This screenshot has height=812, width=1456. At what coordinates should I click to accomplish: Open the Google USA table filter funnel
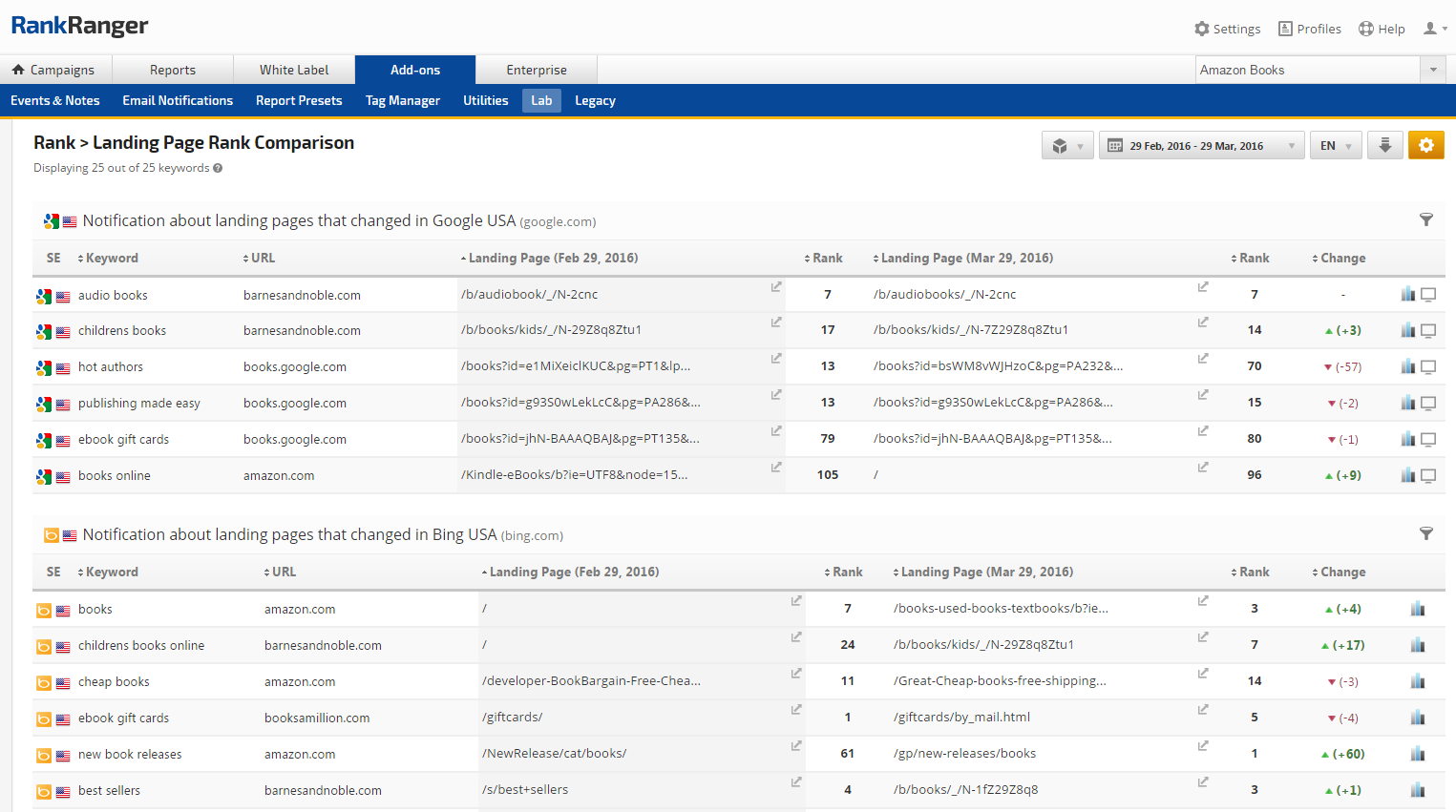tap(1425, 220)
